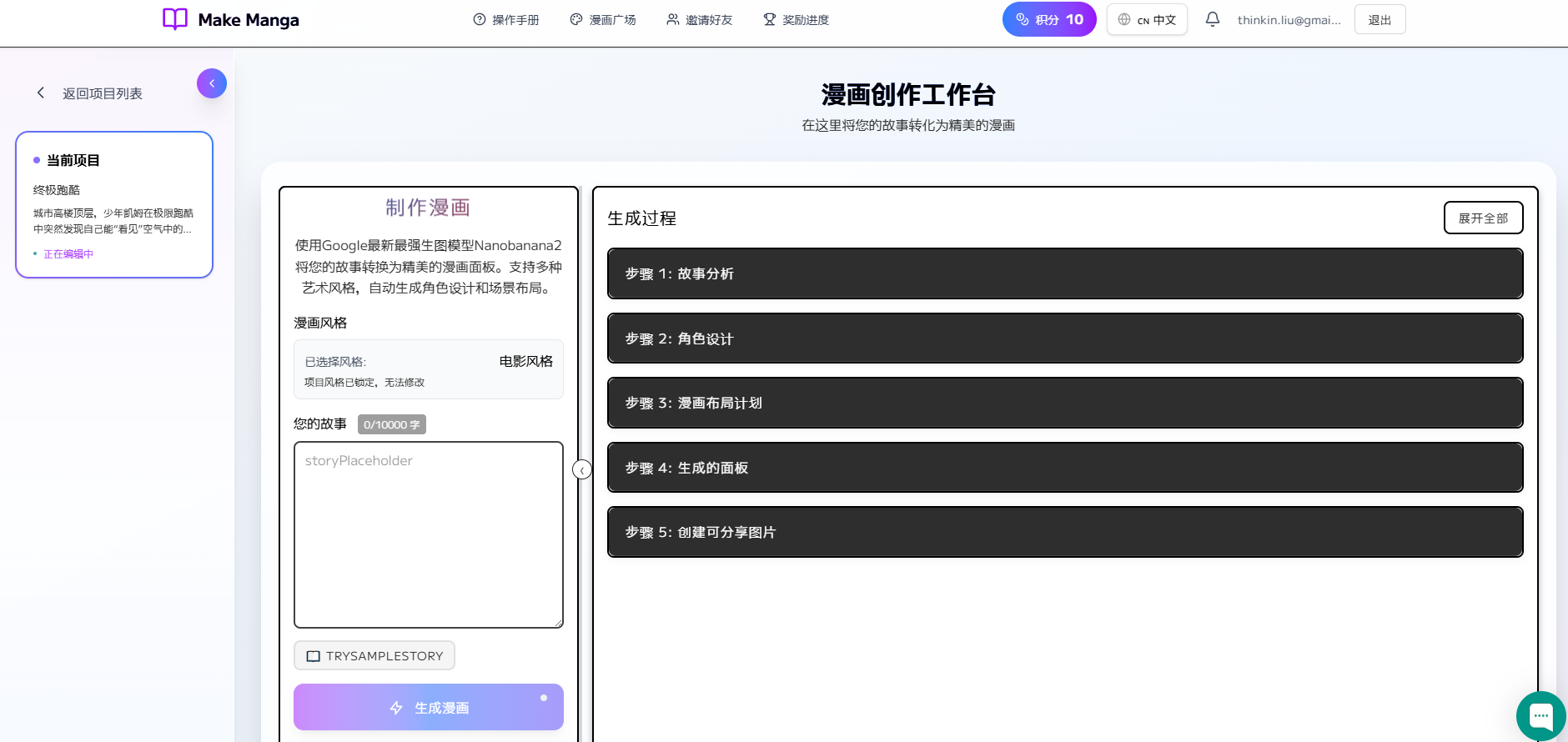Screen dimensions: 1568x742
Task: Expand 步骤 3: 漫画布局计划 section
Action: [1064, 403]
